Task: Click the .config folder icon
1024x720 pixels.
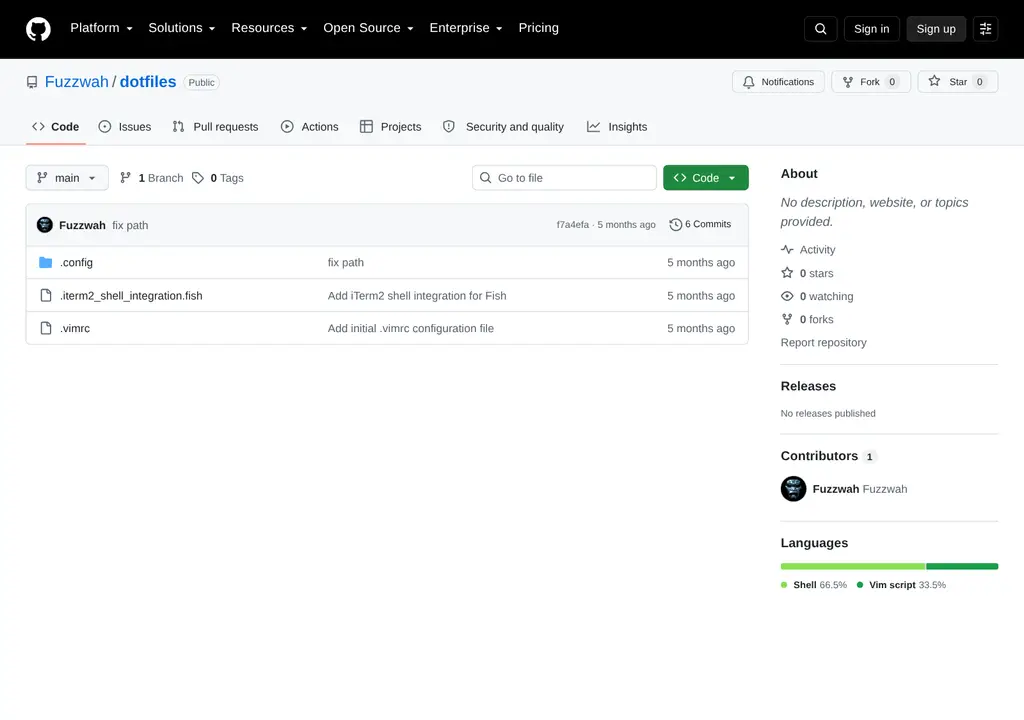Action: (46, 263)
